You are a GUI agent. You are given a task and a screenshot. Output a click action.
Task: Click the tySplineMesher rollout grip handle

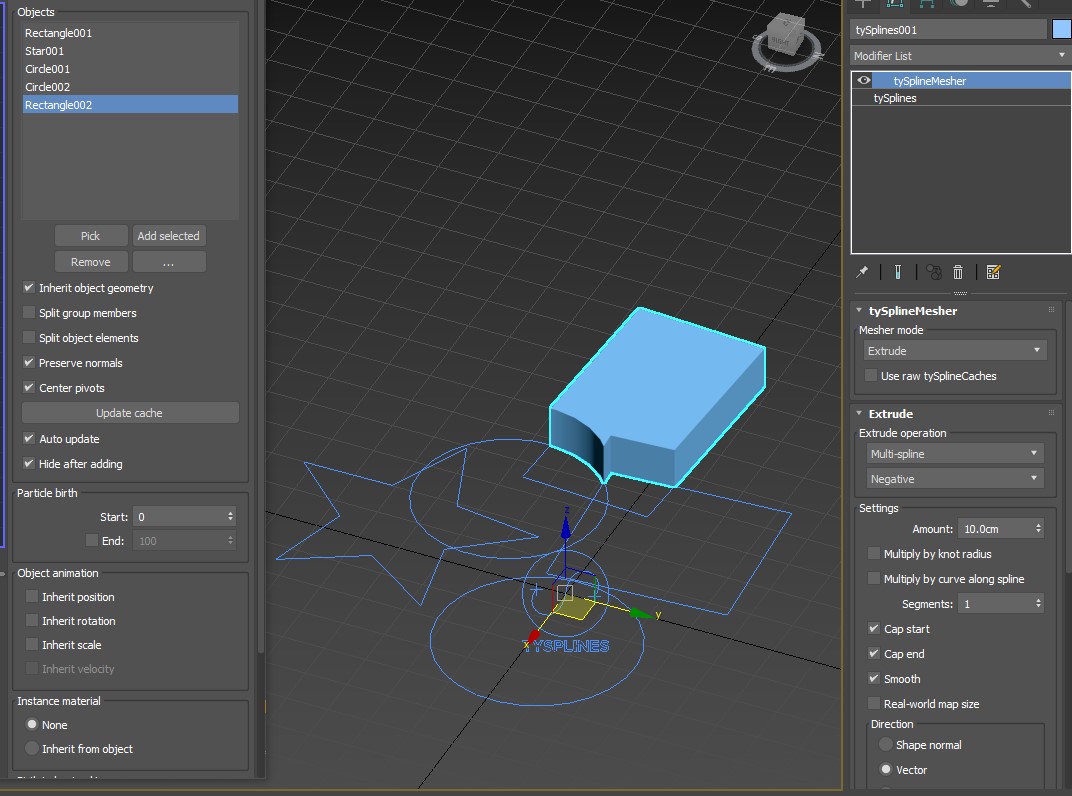click(x=1051, y=310)
